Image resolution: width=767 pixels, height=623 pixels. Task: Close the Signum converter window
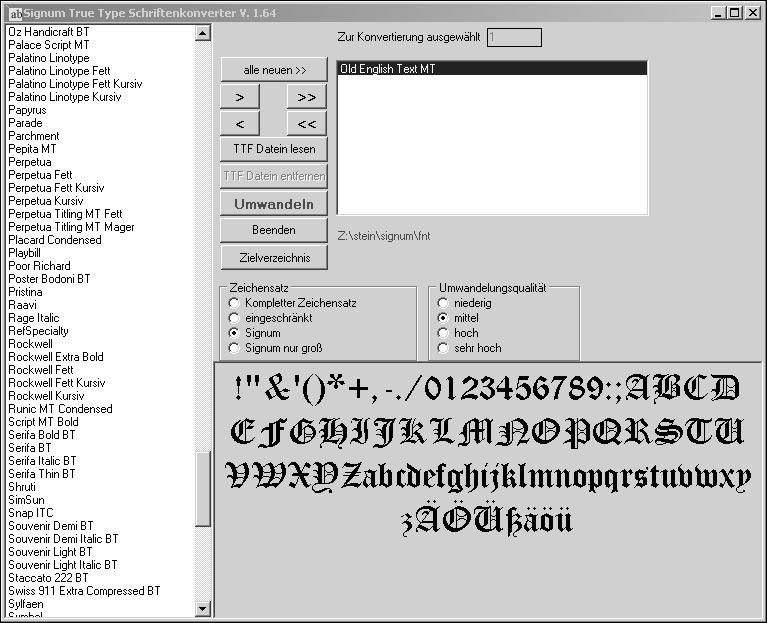pyautogui.click(x=752, y=13)
